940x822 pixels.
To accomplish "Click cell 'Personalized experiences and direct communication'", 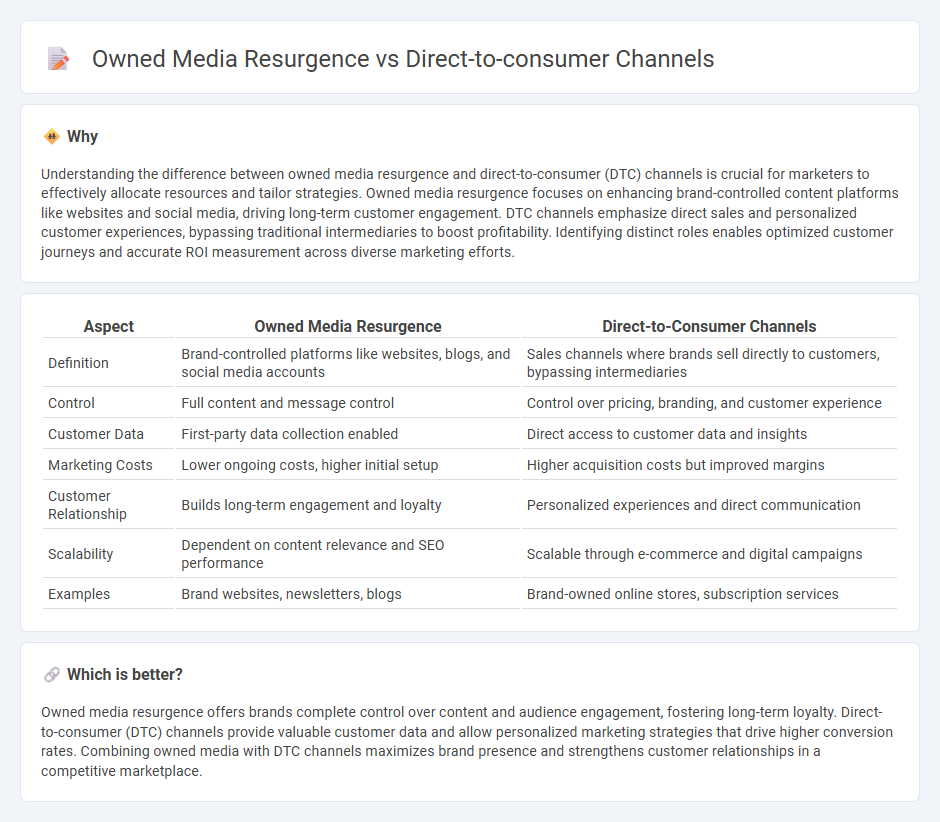I will 709,505.
